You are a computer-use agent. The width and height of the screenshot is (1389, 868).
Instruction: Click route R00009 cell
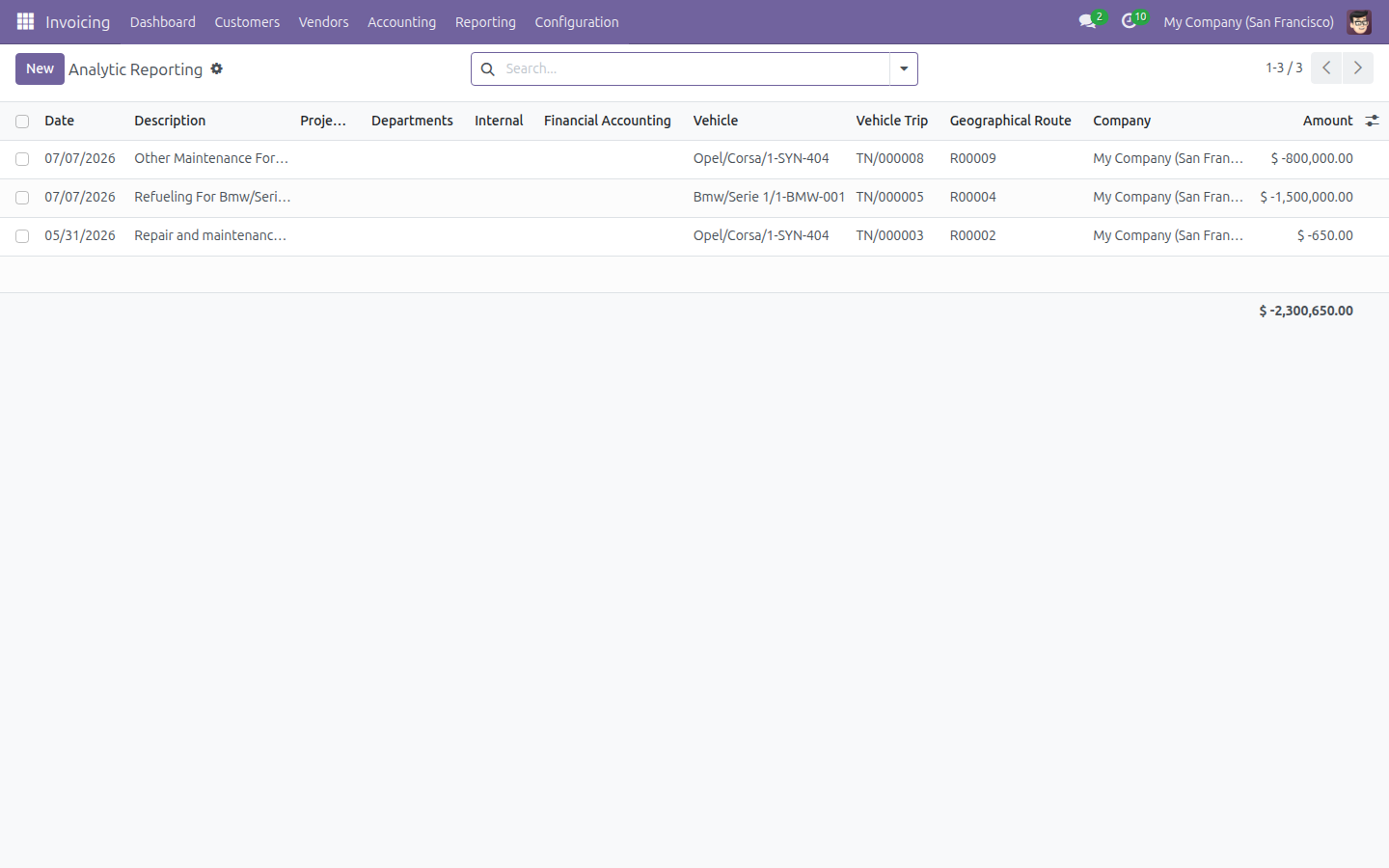coord(972,158)
